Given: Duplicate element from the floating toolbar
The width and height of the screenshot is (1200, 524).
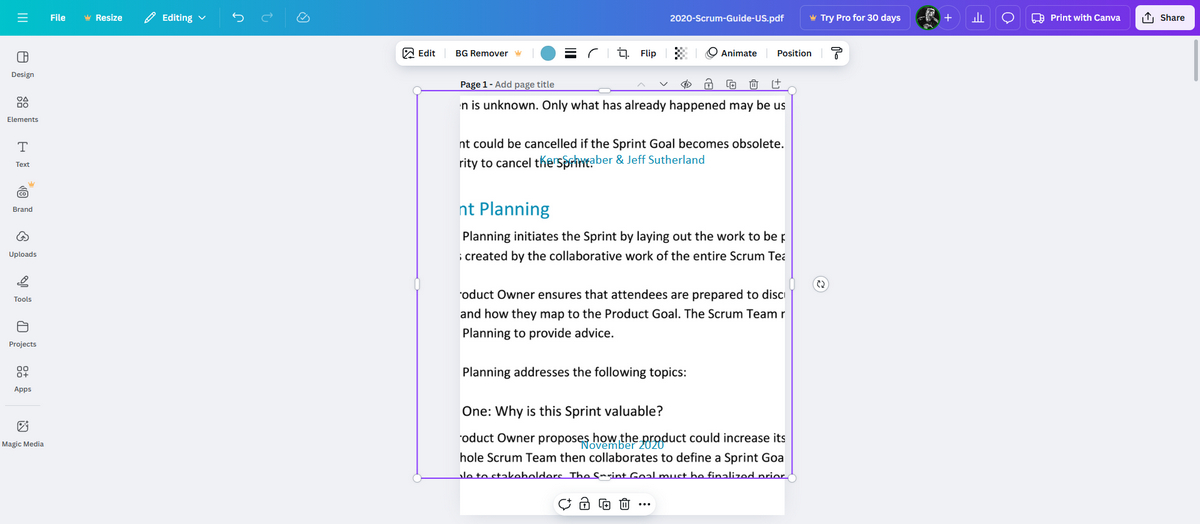Looking at the screenshot, I should [605, 503].
